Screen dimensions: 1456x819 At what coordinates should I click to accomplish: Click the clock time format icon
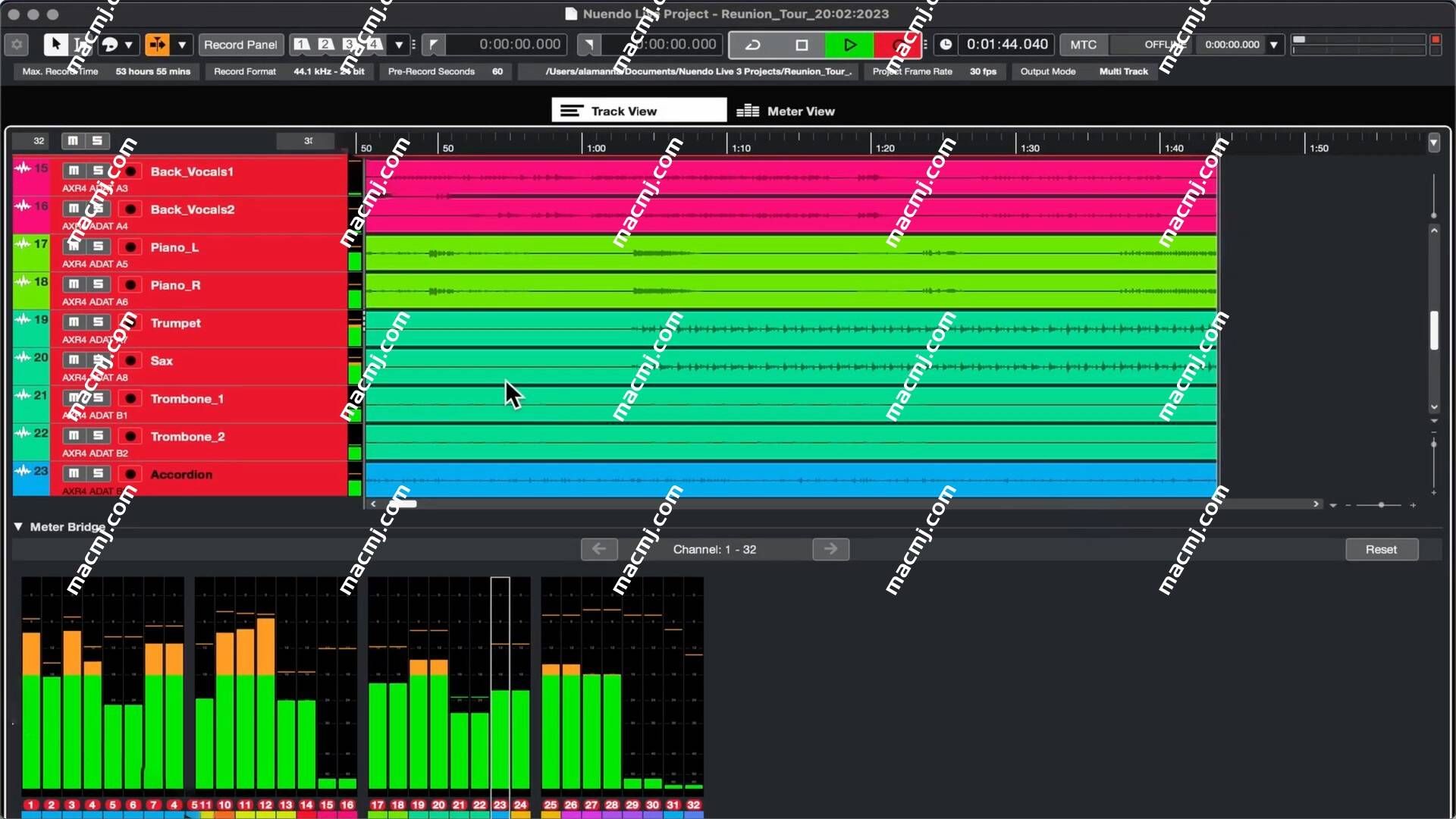point(946,45)
